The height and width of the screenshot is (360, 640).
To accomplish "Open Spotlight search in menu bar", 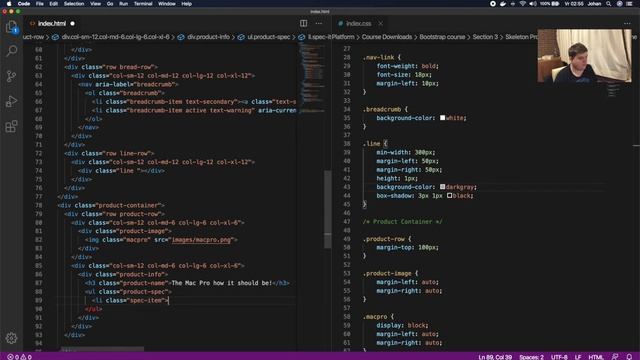I will pos(609,4).
